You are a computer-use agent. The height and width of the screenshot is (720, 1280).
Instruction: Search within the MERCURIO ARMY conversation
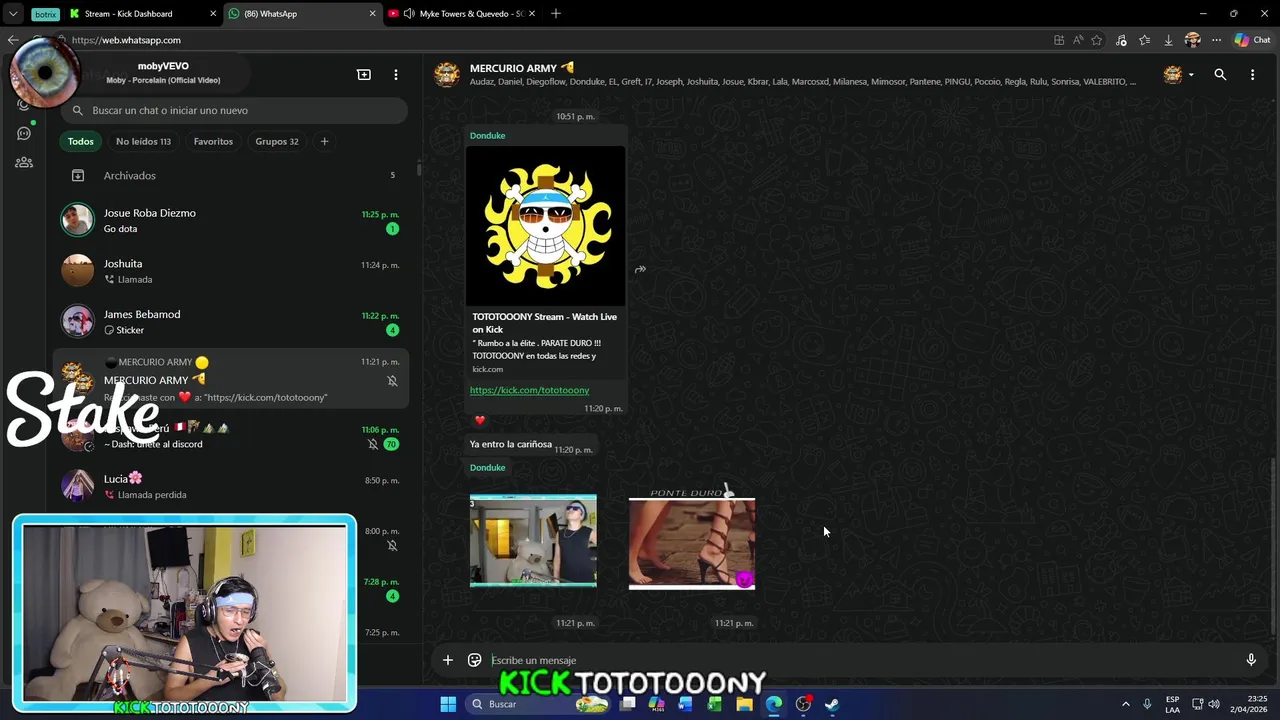(1220, 75)
